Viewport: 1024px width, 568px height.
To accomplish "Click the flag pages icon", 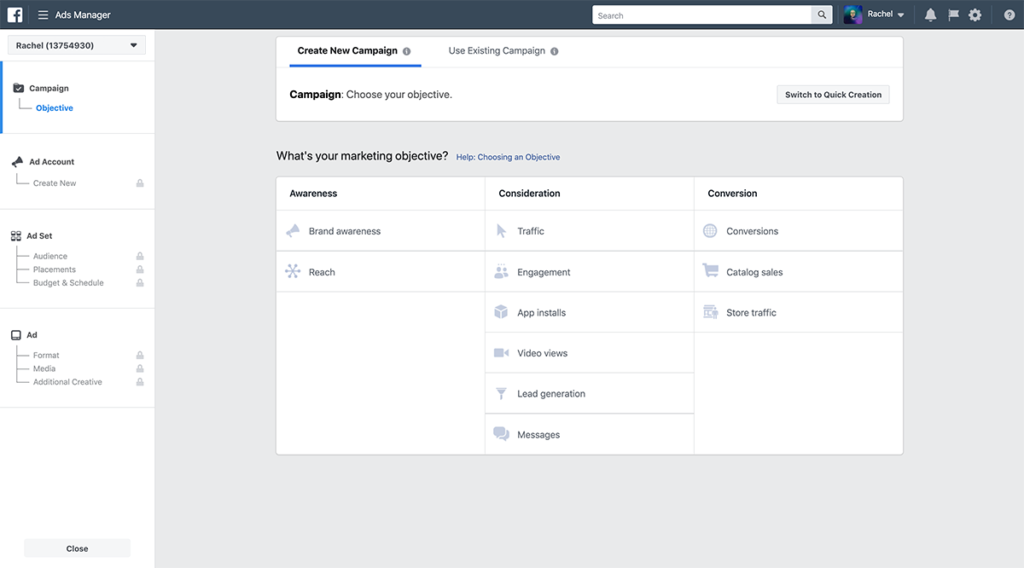I will (x=953, y=15).
